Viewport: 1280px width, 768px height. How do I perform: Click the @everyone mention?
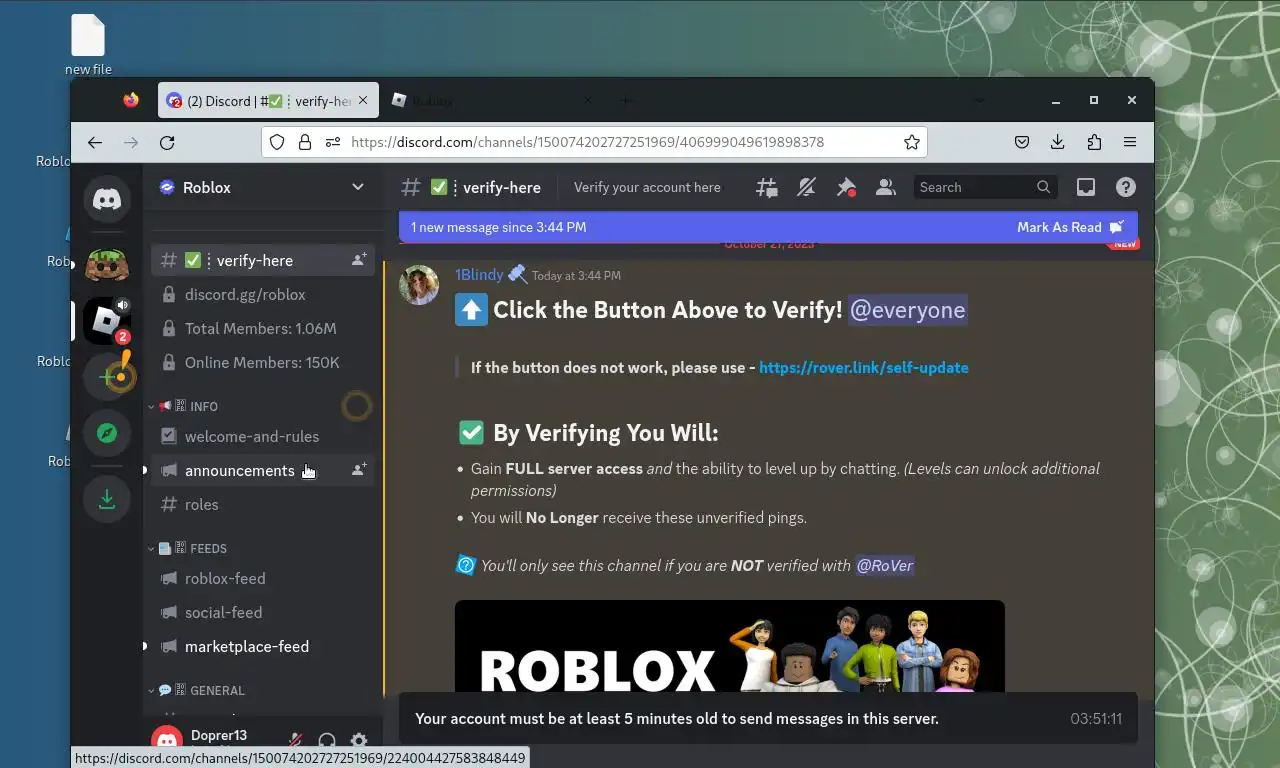click(907, 310)
